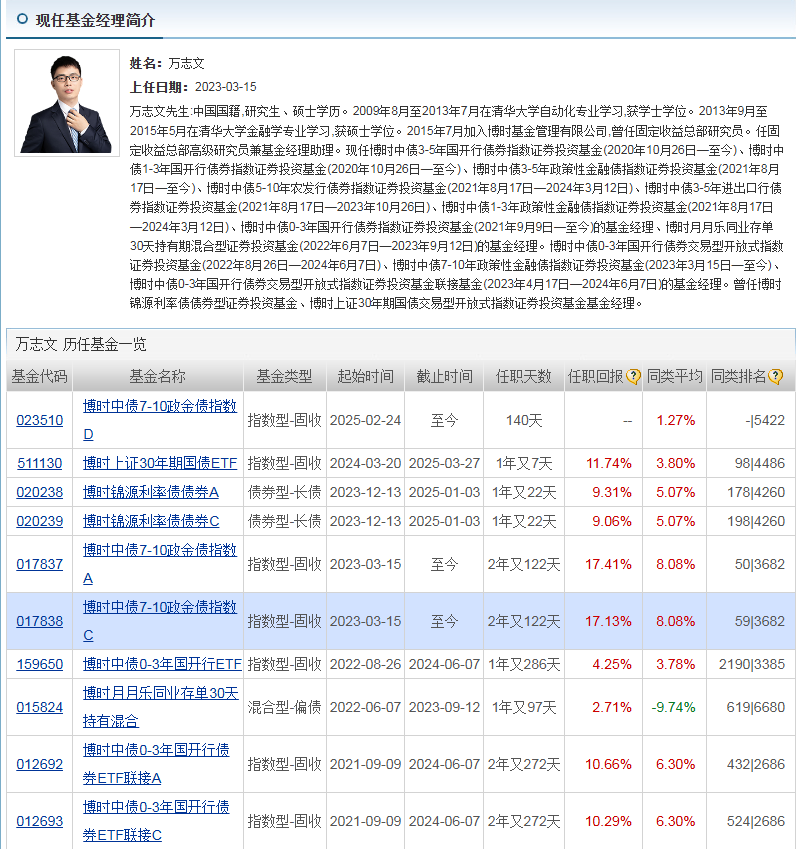800x849 pixels.
Task: Open 博时中债0-3年国开行债券ETF联接C fund page
Action: 156,821
